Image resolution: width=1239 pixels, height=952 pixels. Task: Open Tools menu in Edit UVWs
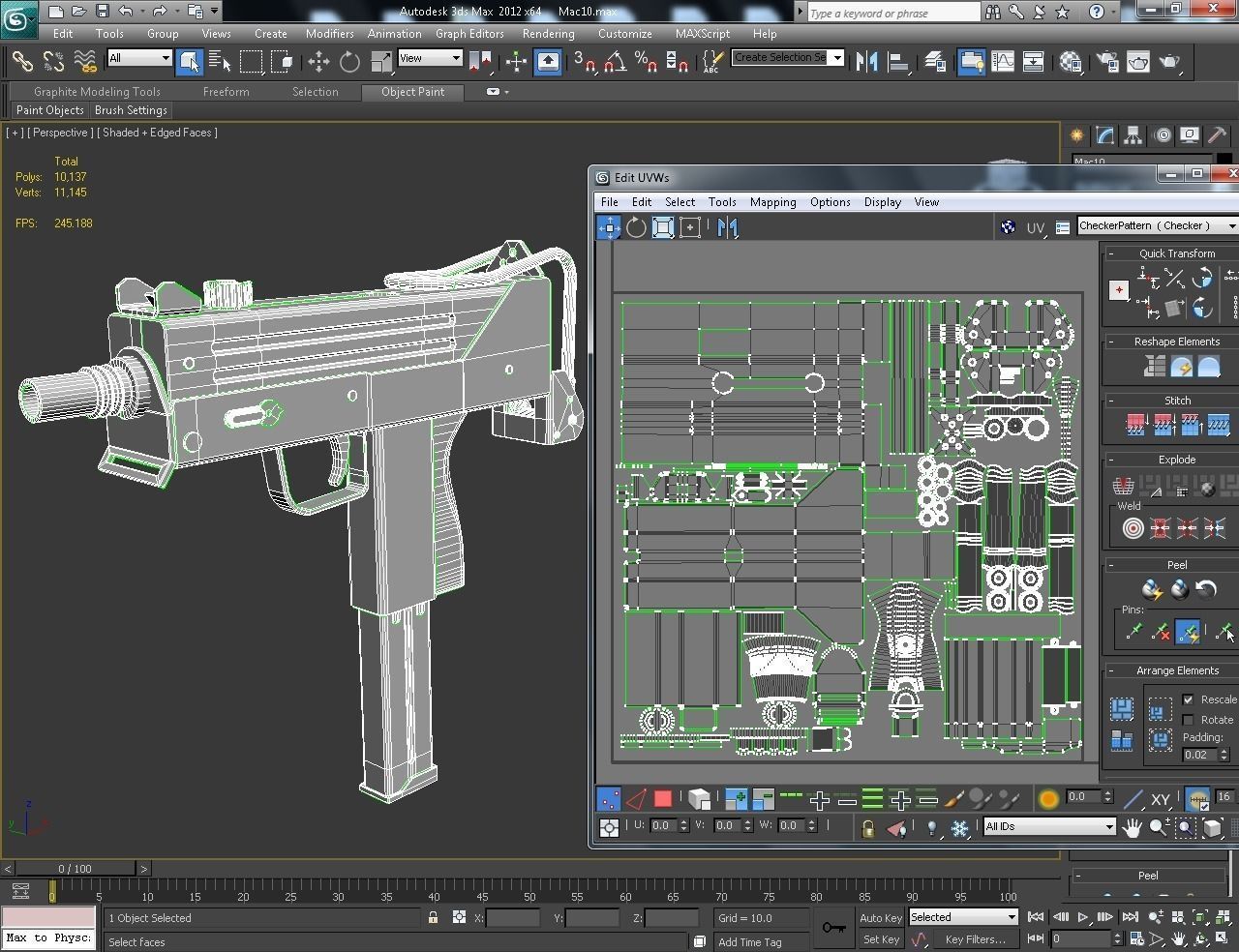click(x=722, y=202)
